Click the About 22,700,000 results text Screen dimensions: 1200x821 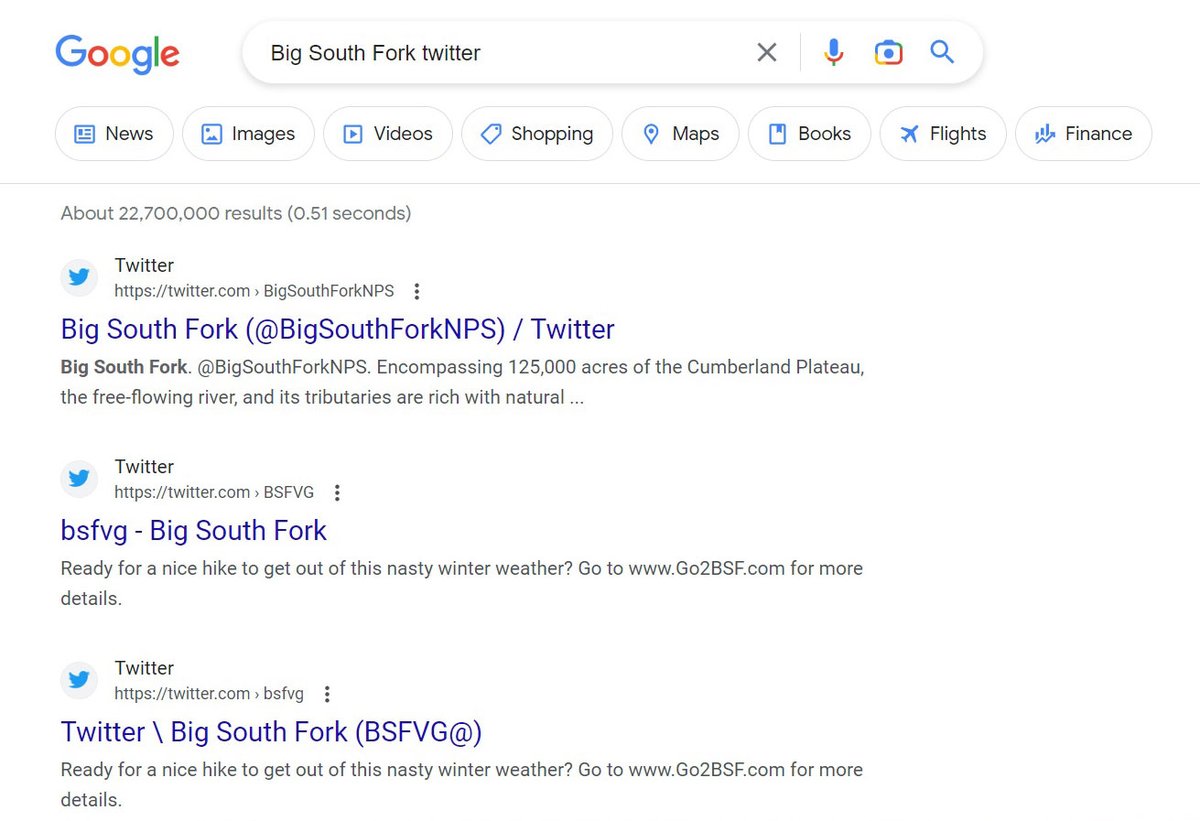(236, 213)
